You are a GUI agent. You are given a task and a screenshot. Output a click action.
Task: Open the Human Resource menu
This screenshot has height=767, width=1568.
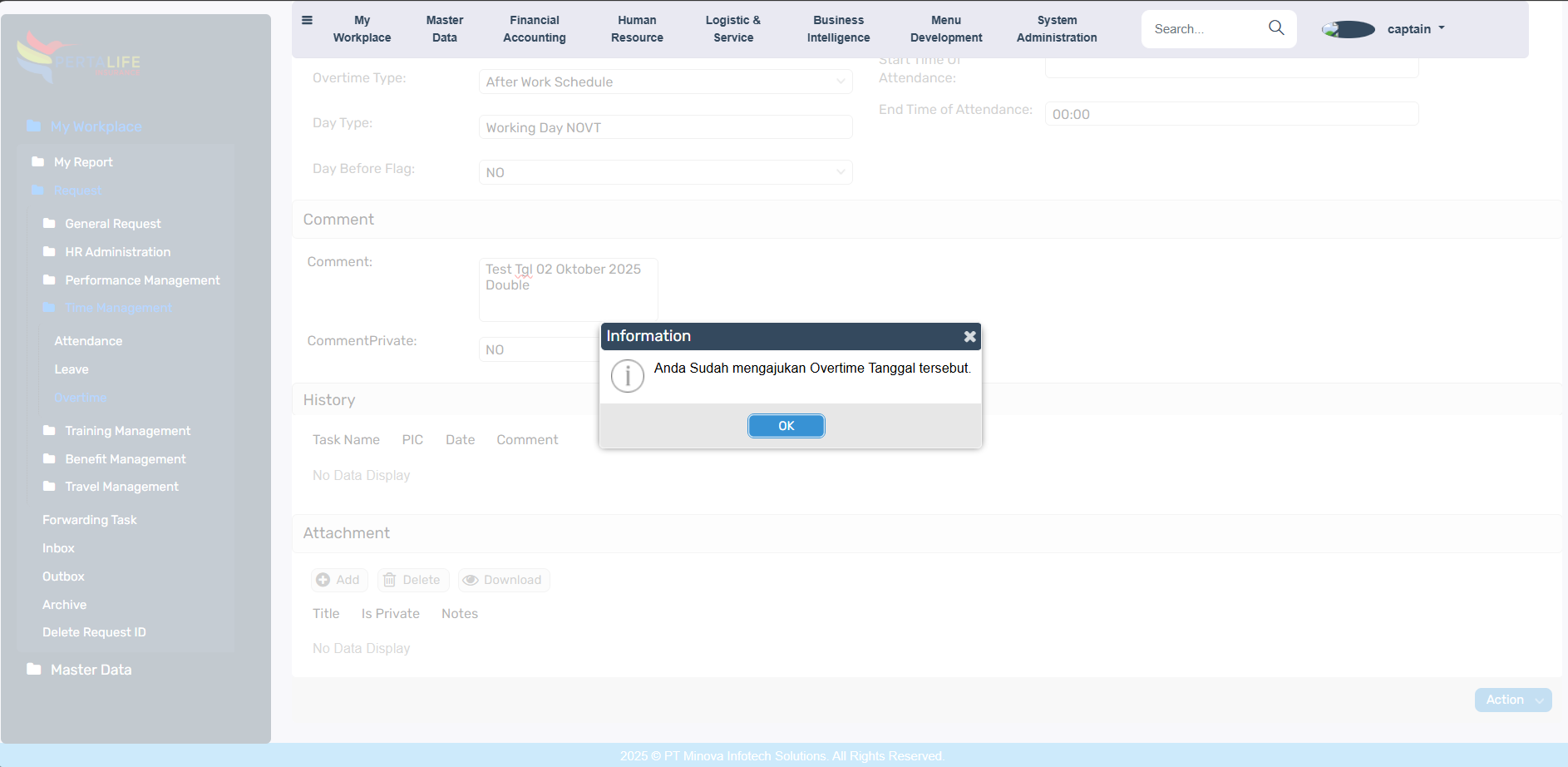click(x=637, y=29)
